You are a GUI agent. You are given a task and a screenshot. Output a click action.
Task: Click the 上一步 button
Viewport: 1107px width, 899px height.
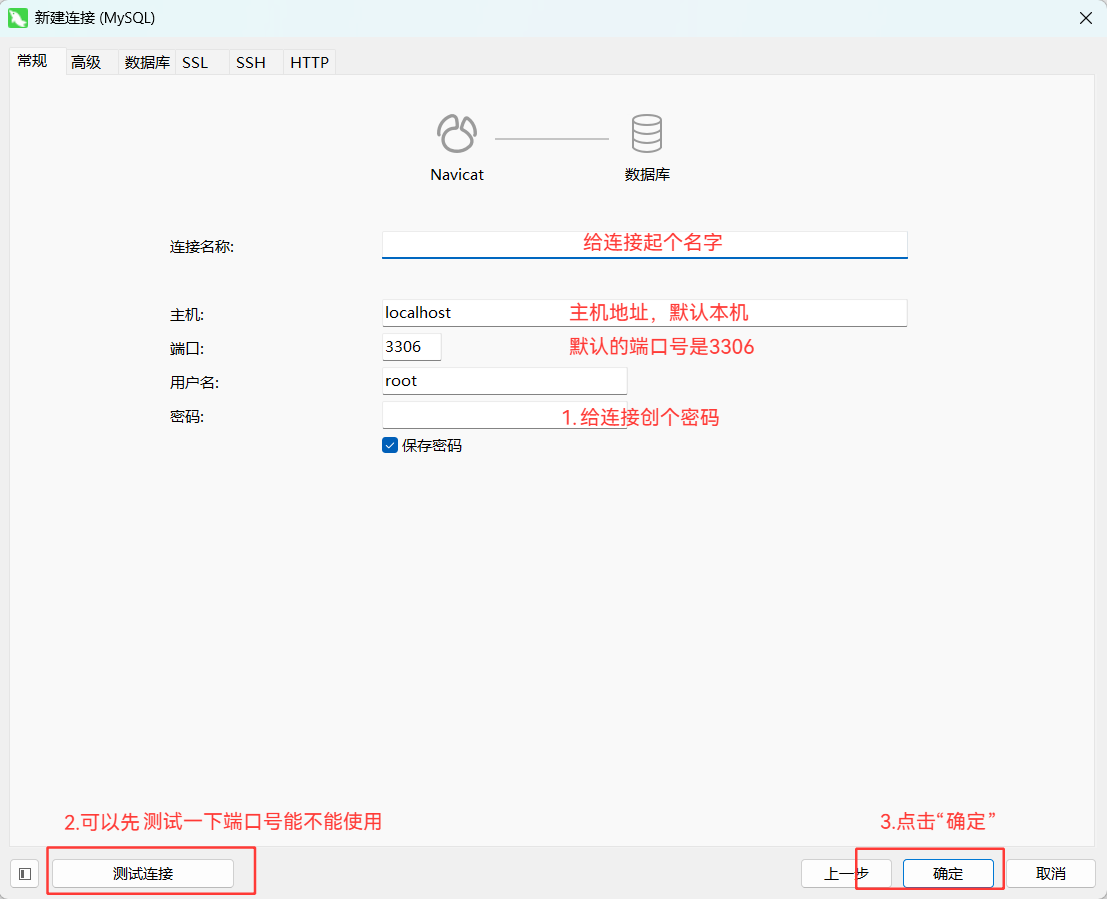846,874
